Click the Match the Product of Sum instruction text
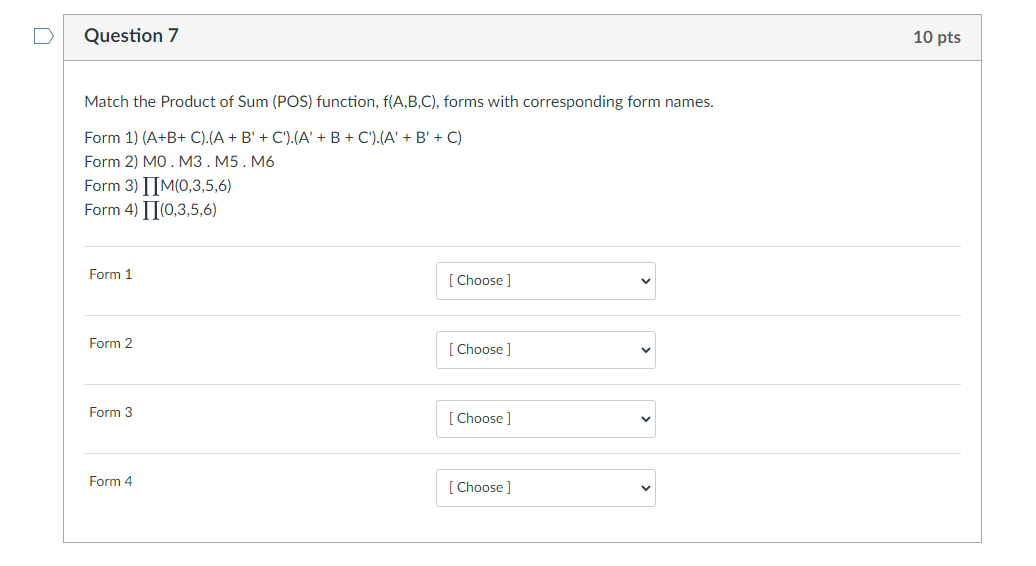 398,102
